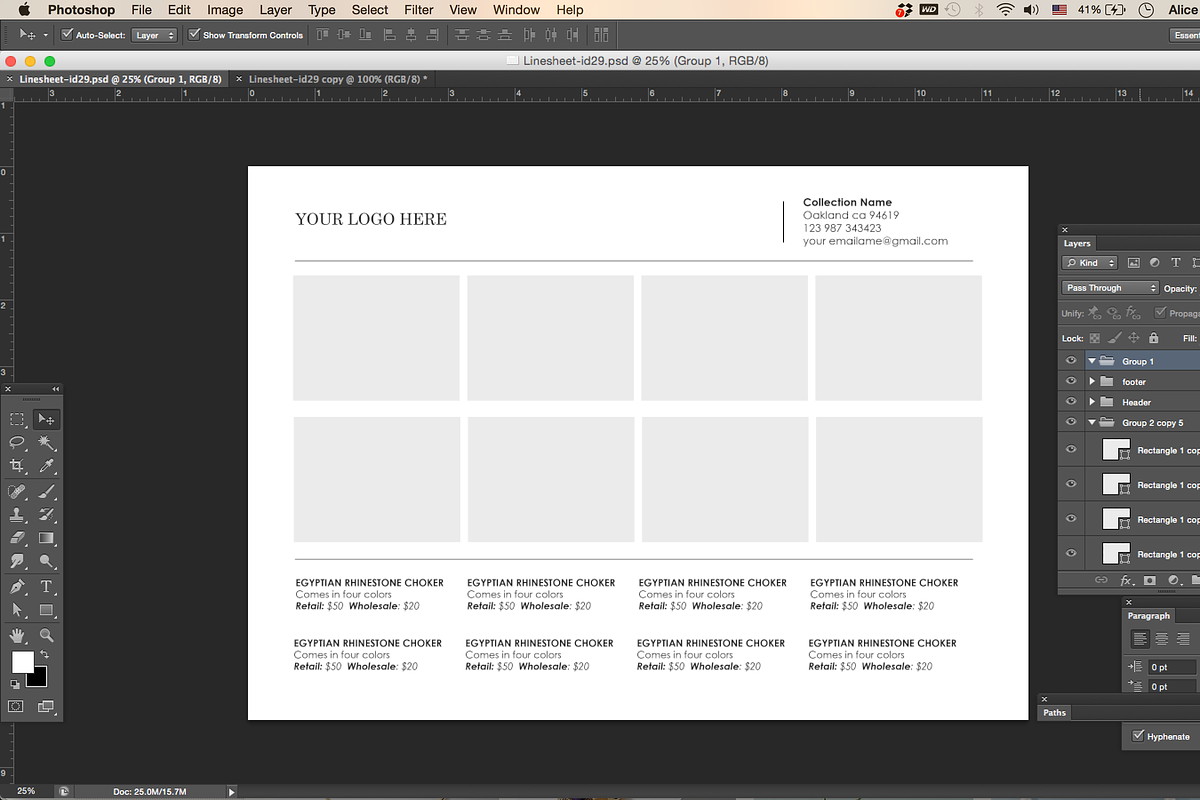The image size is (1200, 800).
Task: Click the foreground color swatch
Action: 22,661
